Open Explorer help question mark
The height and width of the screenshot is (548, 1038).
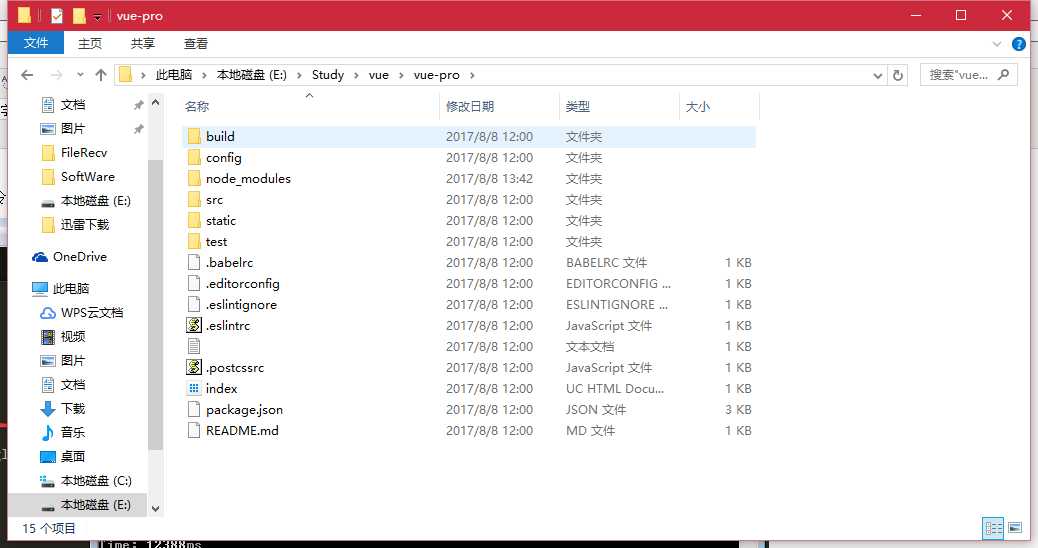point(1019,44)
